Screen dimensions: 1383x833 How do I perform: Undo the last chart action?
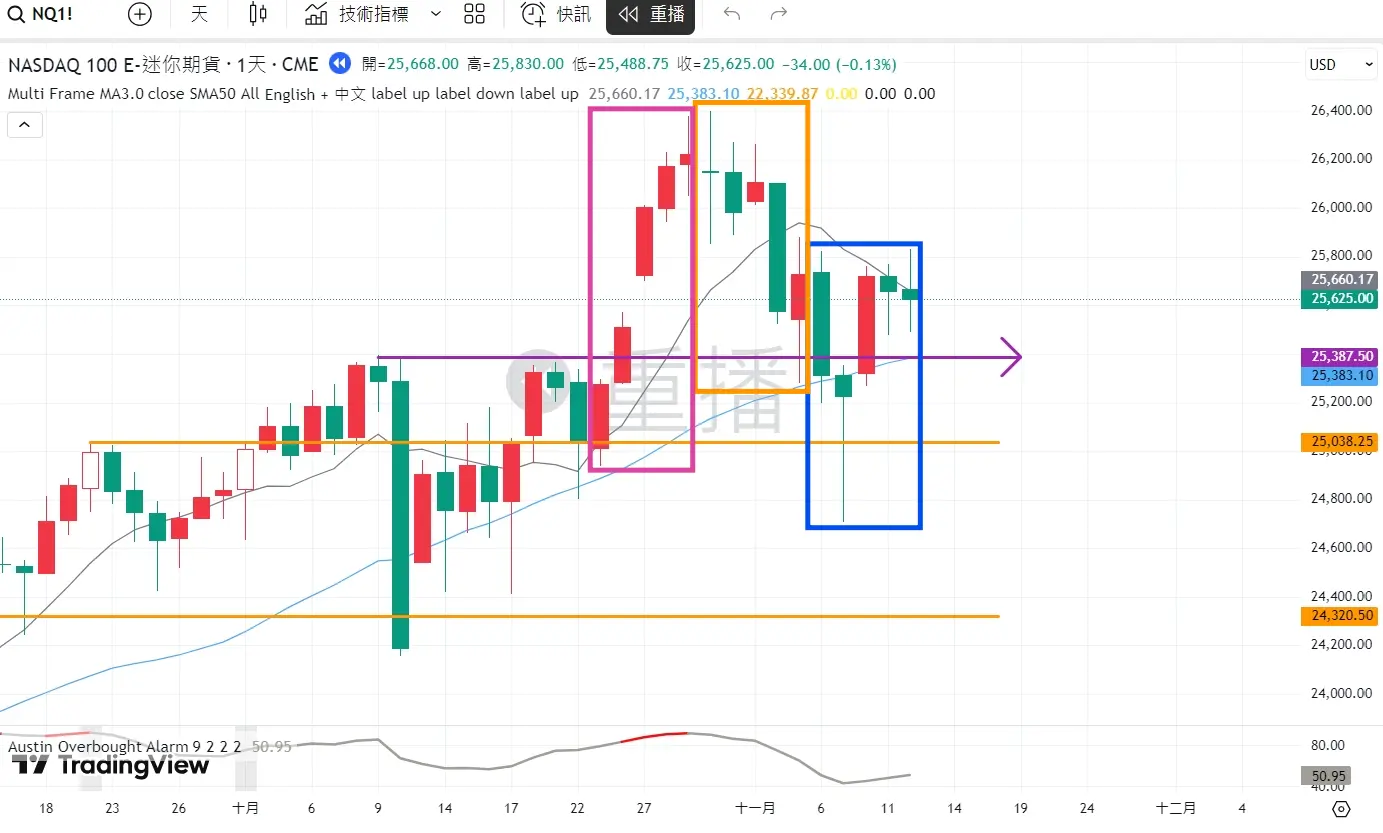(732, 14)
